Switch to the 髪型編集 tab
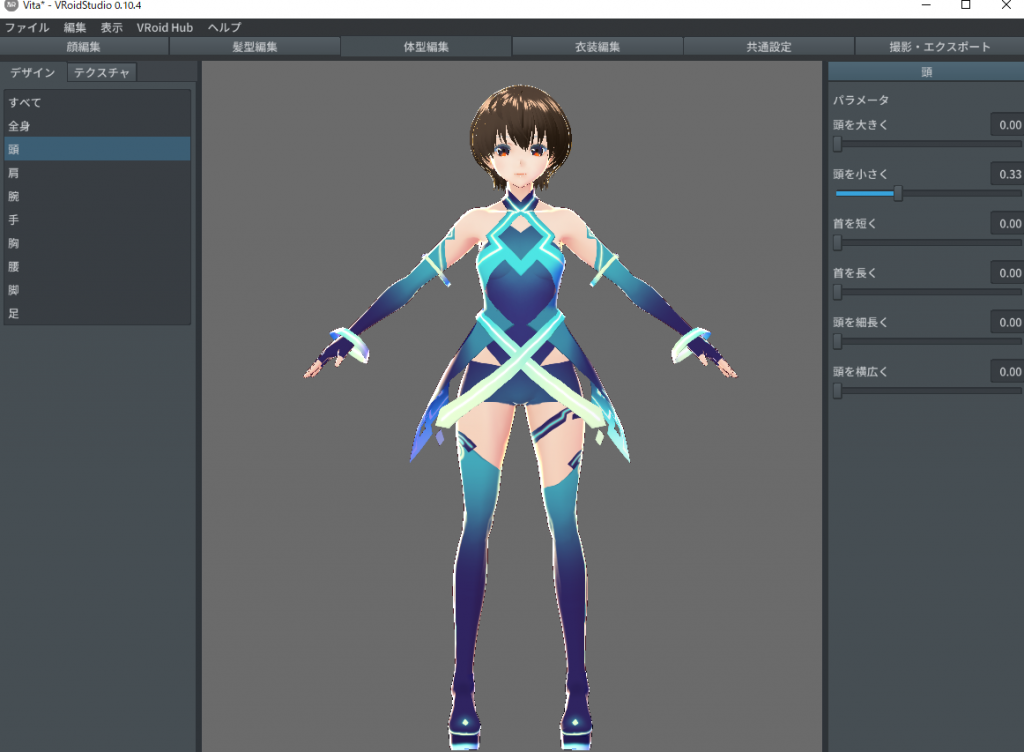The image size is (1024, 752). coord(255,47)
